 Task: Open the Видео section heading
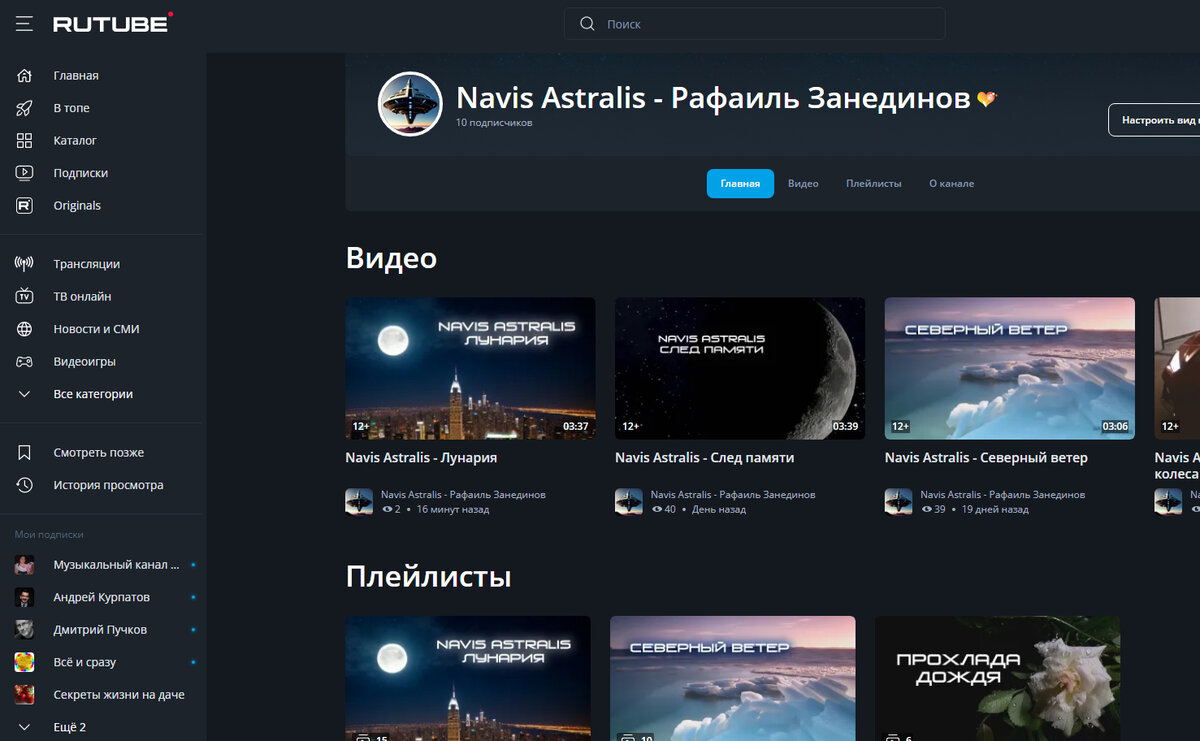coord(391,258)
